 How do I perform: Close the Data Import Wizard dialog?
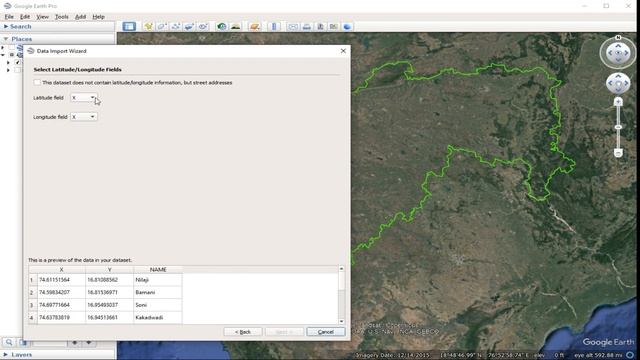(x=343, y=51)
